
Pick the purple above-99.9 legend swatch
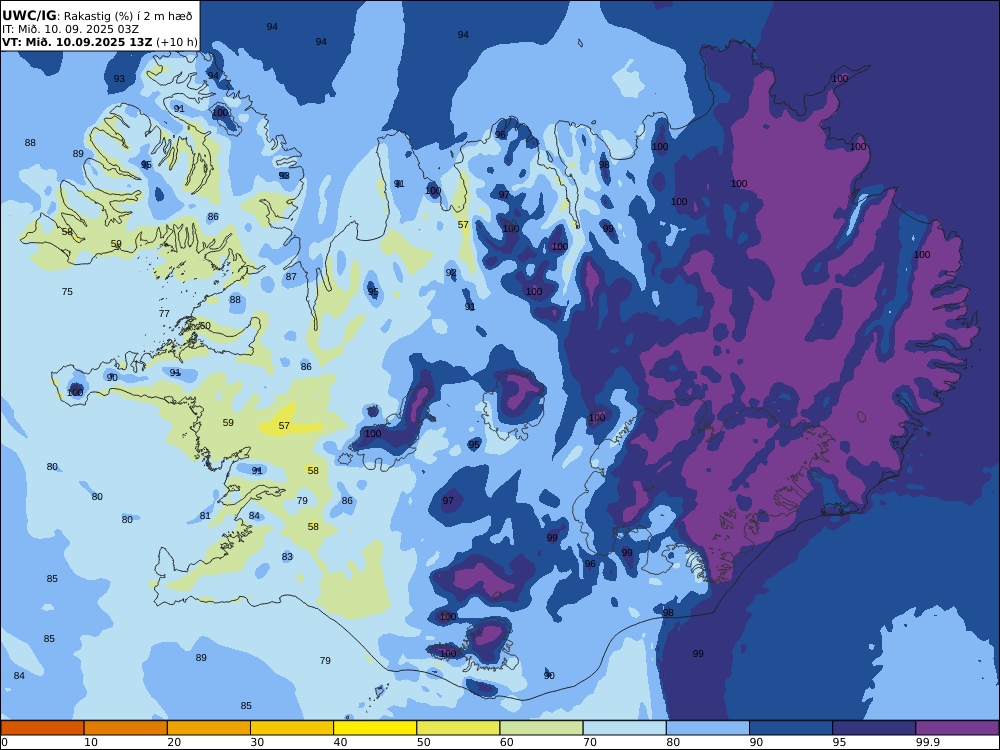point(957,728)
